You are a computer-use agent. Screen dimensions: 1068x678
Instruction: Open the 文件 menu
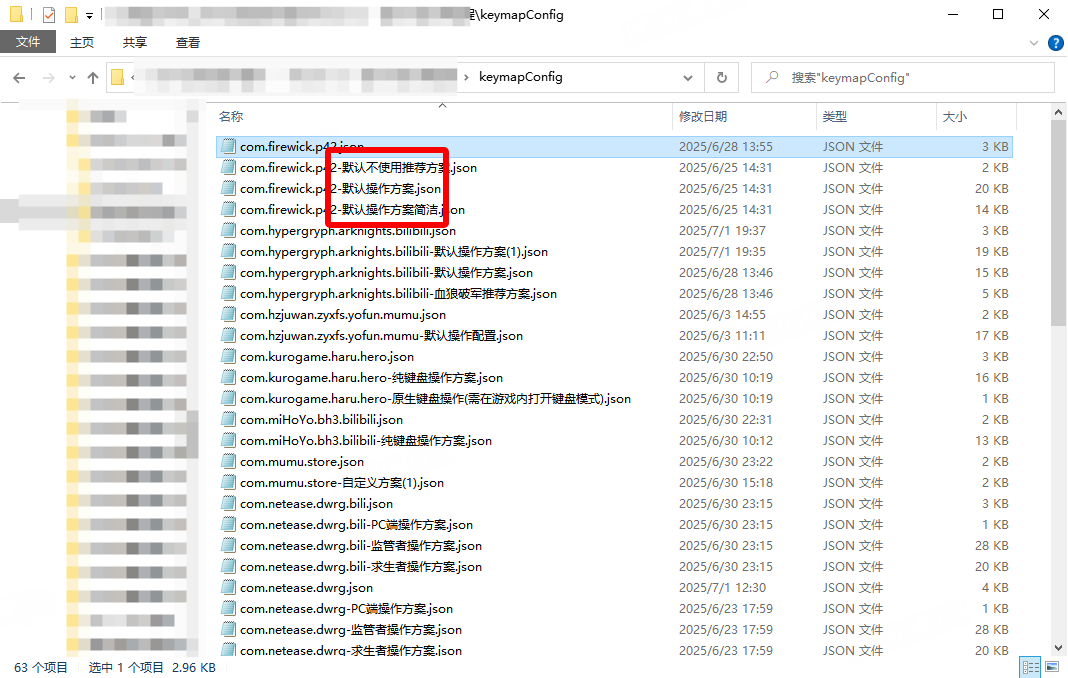(x=28, y=42)
